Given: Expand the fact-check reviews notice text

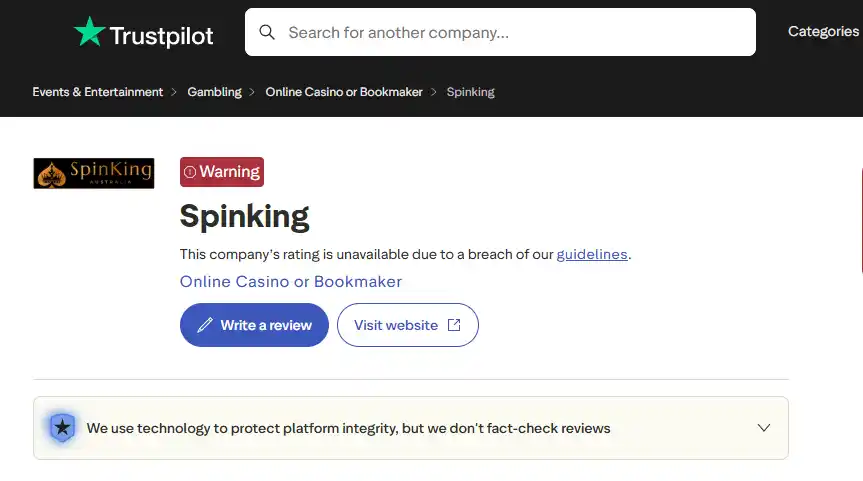Looking at the screenshot, I should click(x=348, y=428).
